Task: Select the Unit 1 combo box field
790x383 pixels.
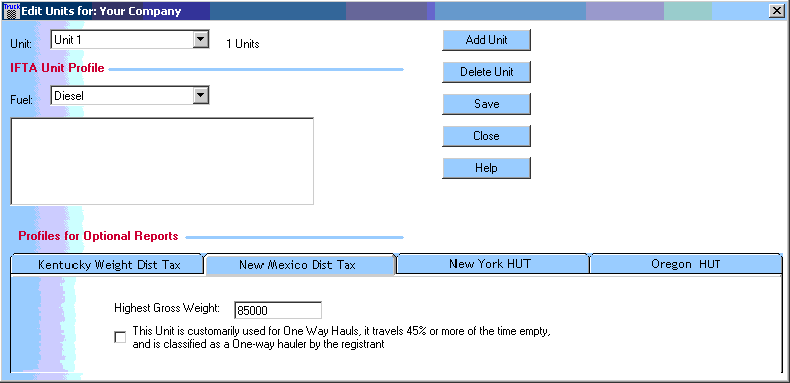Action: coord(130,40)
